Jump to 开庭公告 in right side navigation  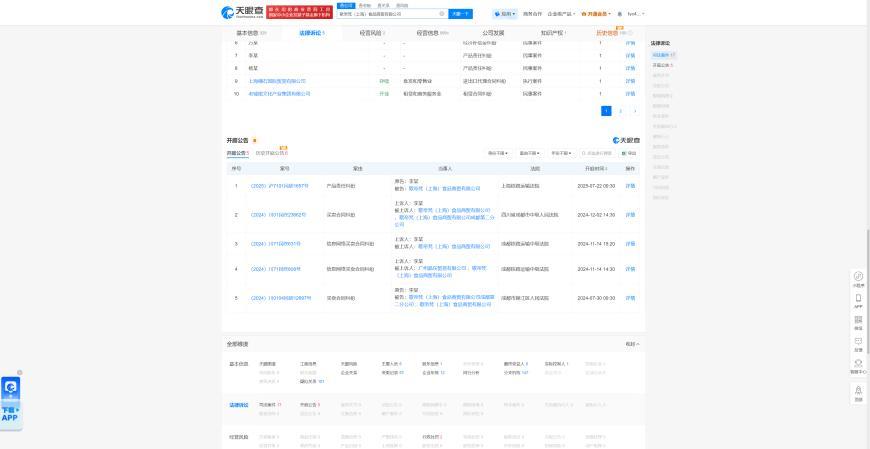pos(662,65)
